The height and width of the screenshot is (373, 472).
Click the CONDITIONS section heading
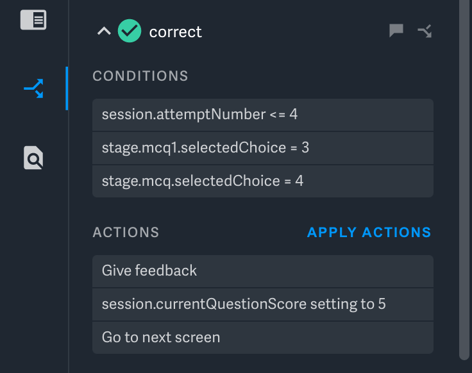point(140,76)
